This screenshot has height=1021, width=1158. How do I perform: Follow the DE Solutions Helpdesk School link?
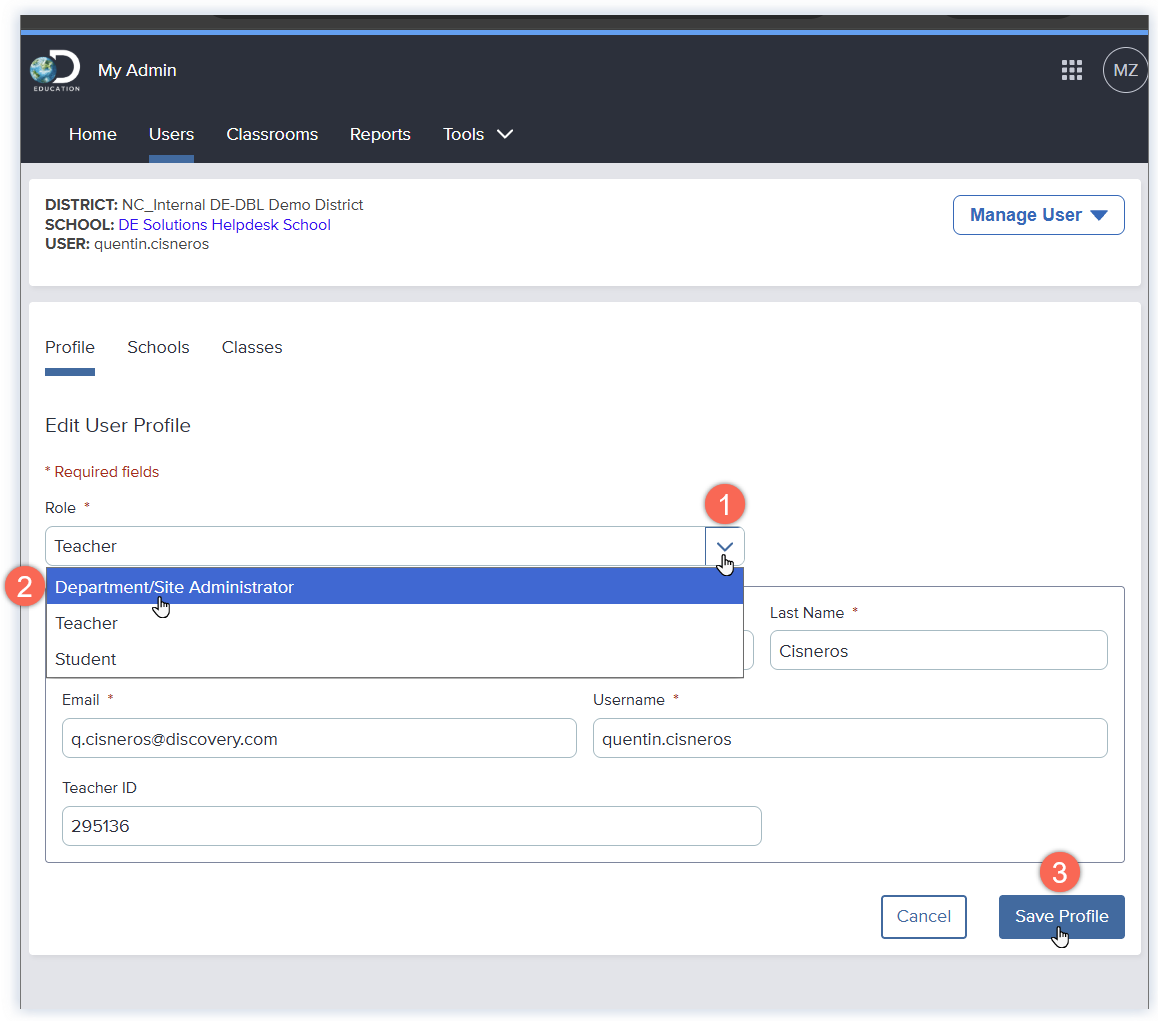tap(224, 225)
